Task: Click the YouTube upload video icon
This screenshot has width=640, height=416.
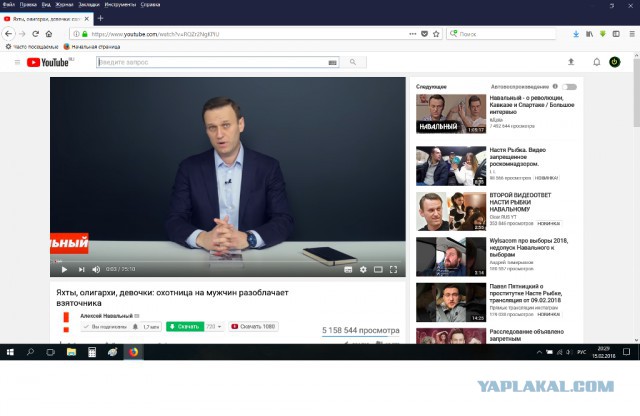Action: [571, 62]
